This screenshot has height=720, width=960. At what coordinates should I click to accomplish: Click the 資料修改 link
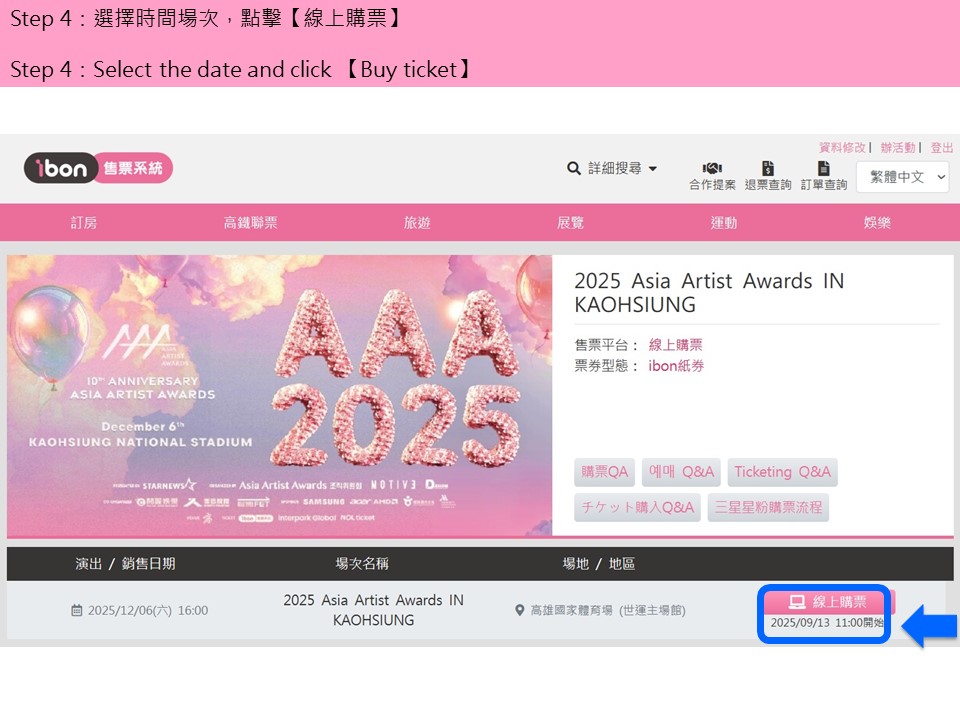tap(842, 147)
